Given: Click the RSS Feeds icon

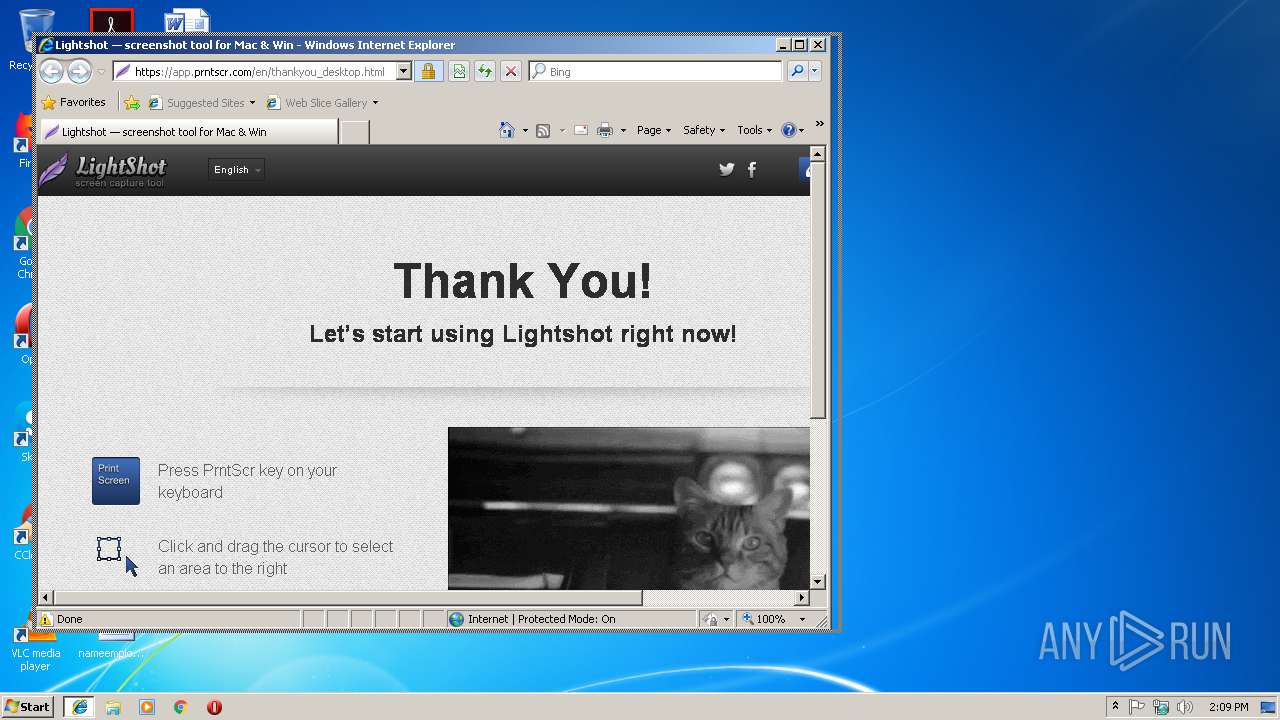Looking at the screenshot, I should pyautogui.click(x=543, y=130).
